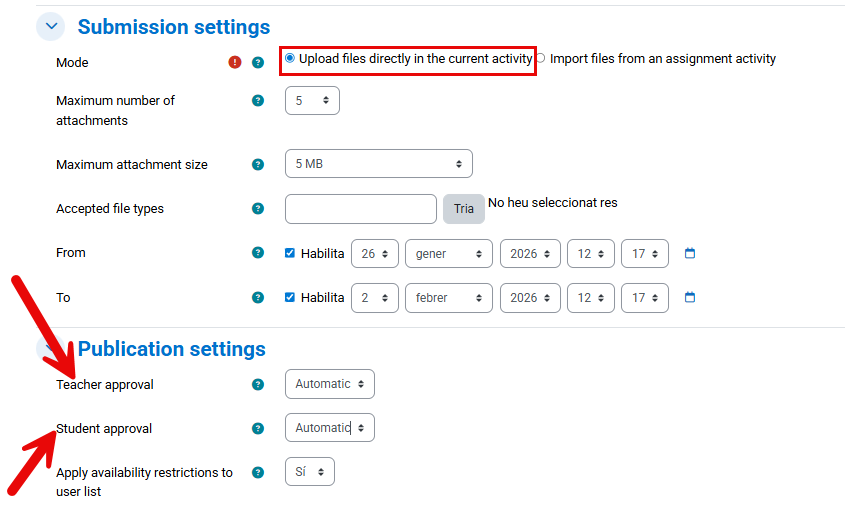The width and height of the screenshot is (845, 509).
Task: Click help icon for Teacher approval
Action: (x=258, y=384)
